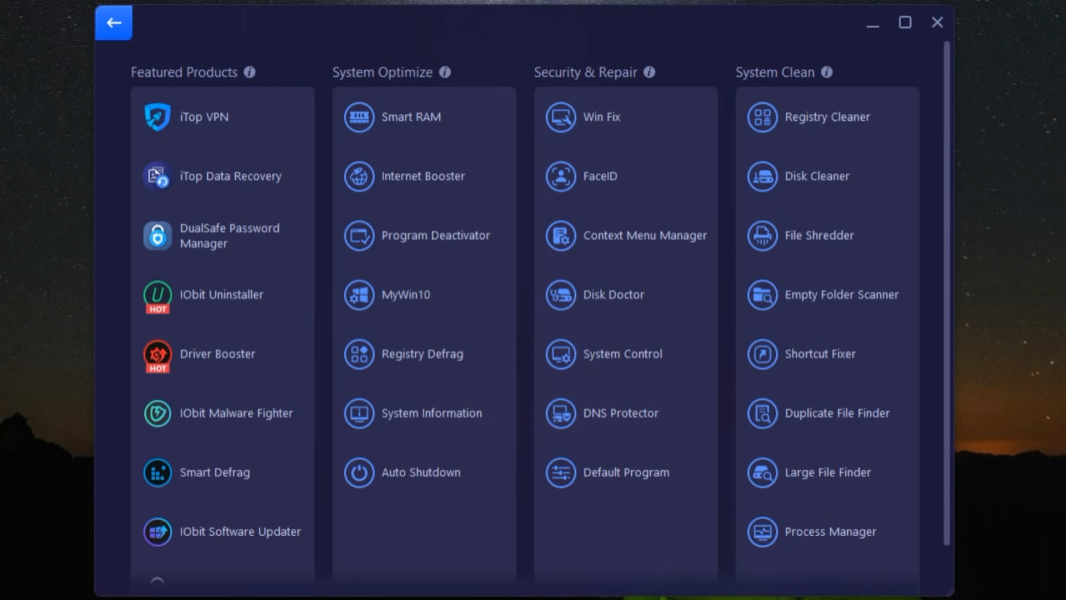Open DNS Protector icon
This screenshot has width=1066, height=600.
561,413
